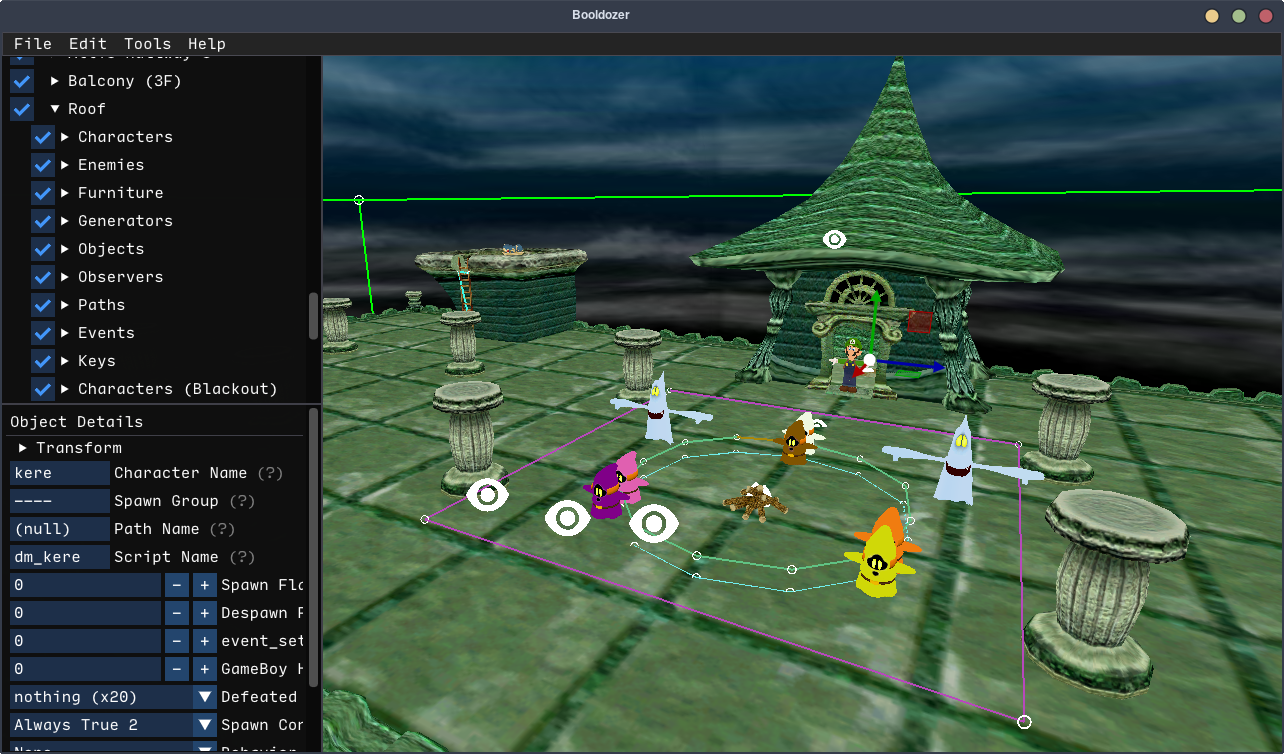Open the Help menu
1284x754 pixels.
(x=207, y=44)
